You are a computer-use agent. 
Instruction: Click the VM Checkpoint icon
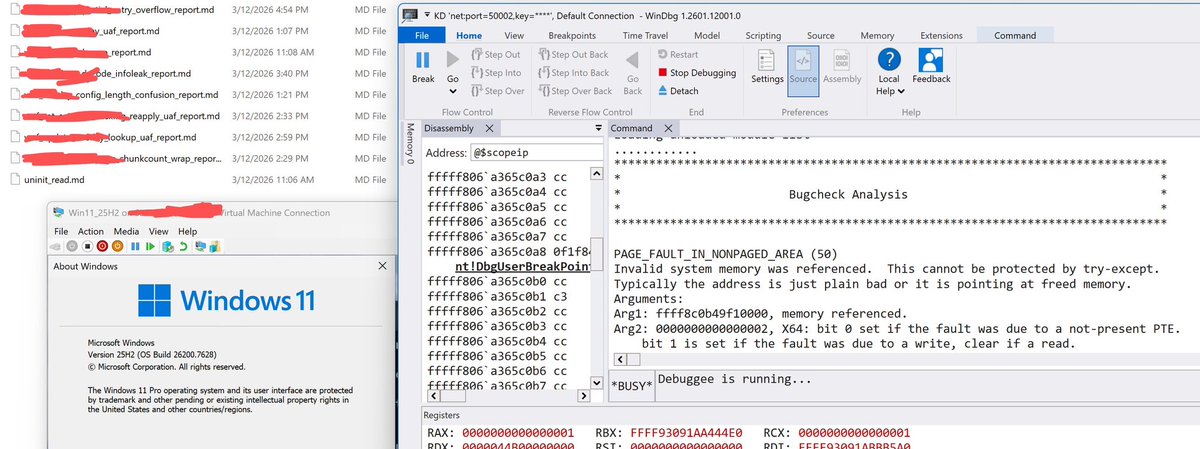(168, 246)
